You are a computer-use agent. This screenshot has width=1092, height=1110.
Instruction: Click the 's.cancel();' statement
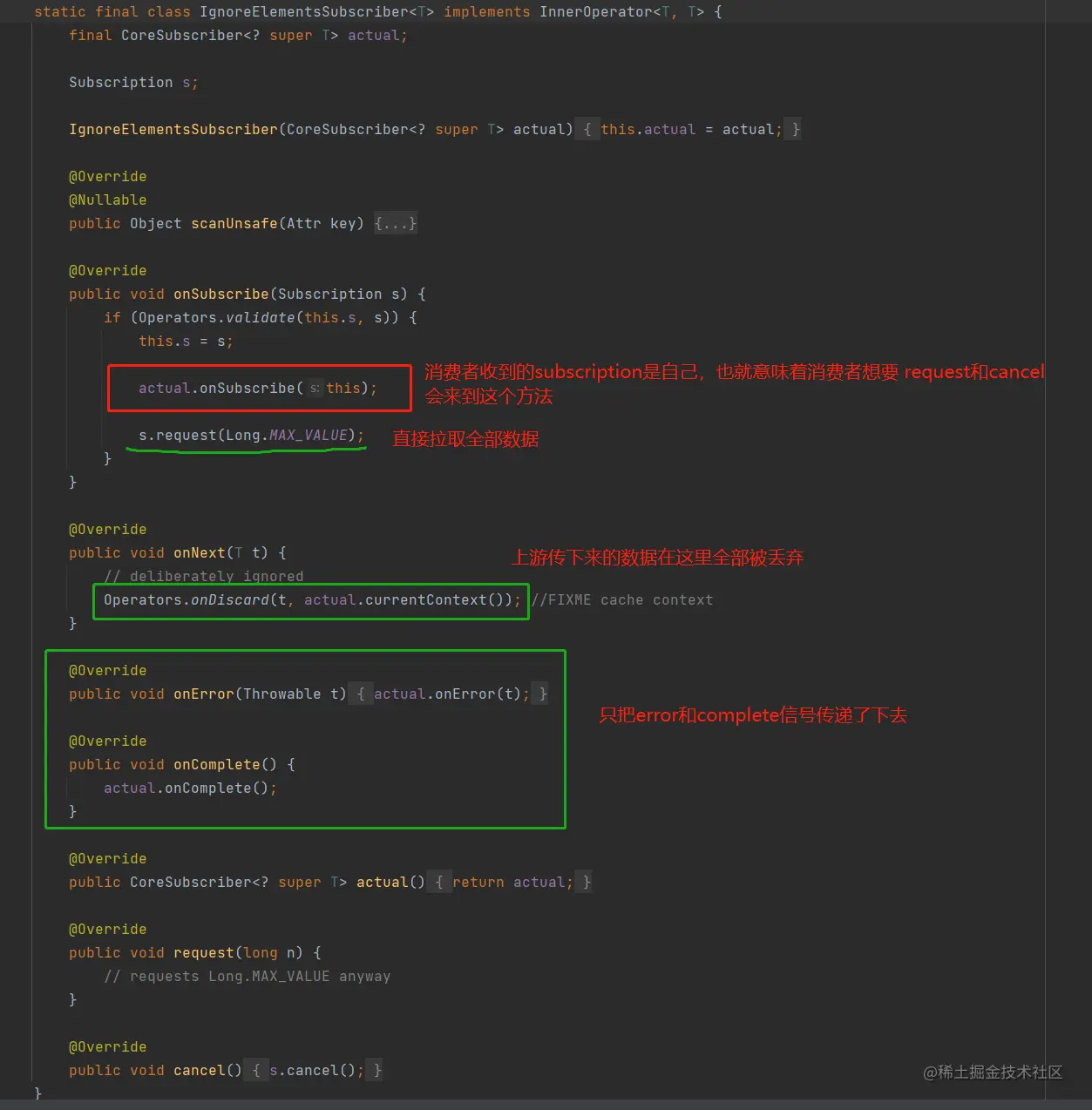tap(317, 1071)
